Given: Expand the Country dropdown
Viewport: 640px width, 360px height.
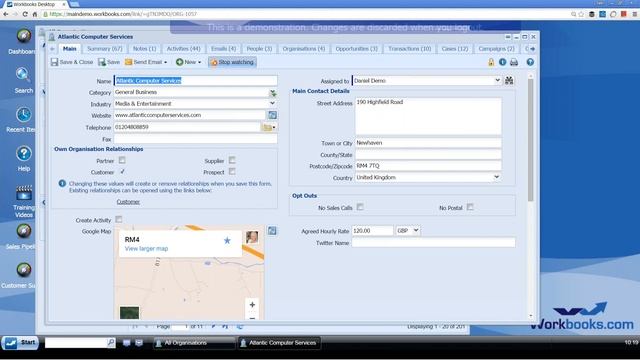Looking at the screenshot, I should (496, 177).
